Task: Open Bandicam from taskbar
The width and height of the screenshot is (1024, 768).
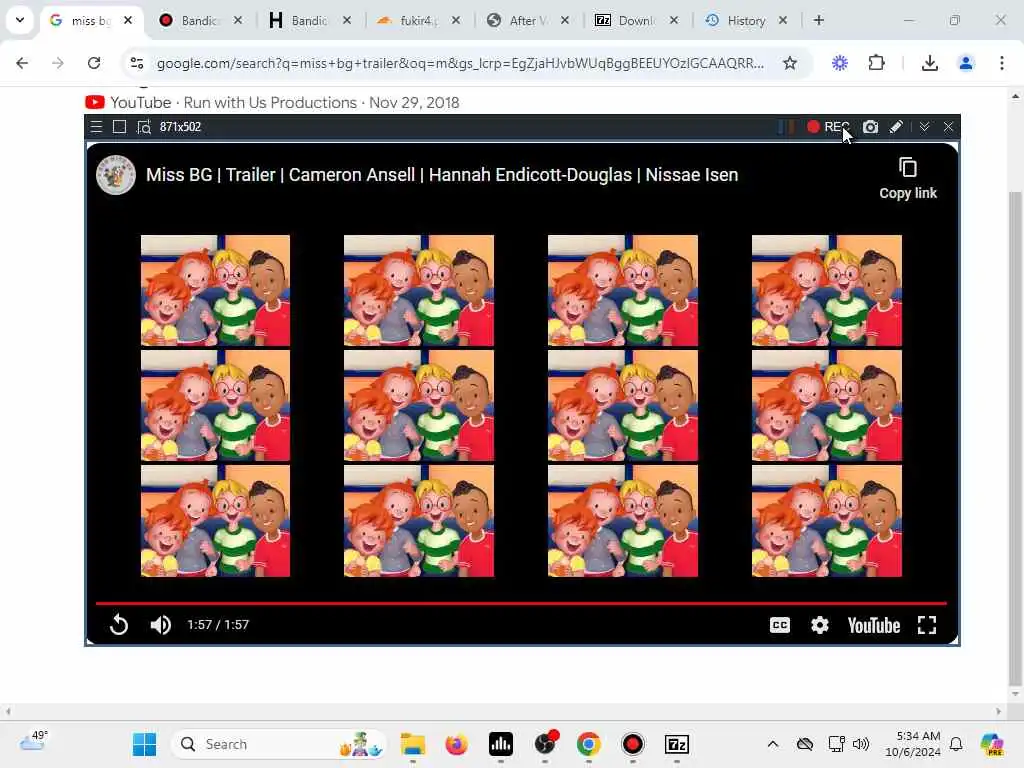Action: pyautogui.click(x=632, y=744)
